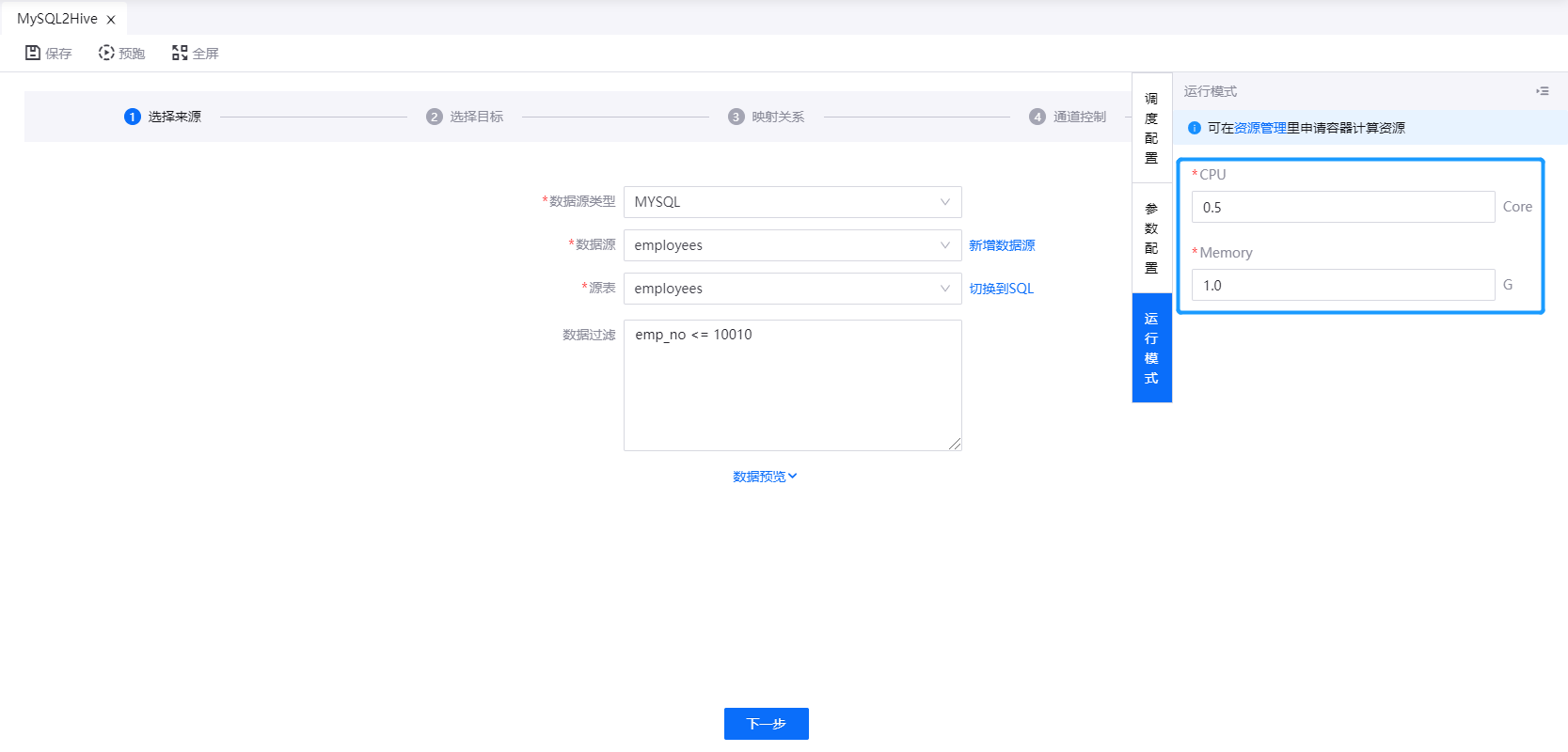Viewport: 1568px width, 752px height.
Task: Collapse the 运行模式 side panel icon
Action: 1543,91
